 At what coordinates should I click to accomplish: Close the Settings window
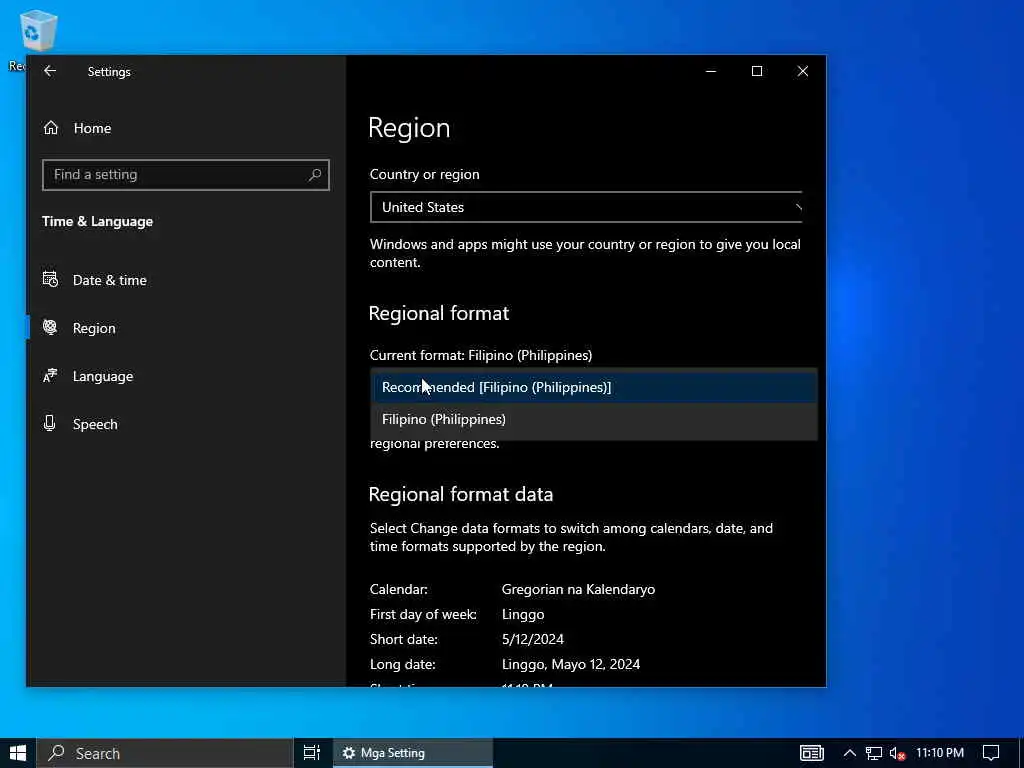pyautogui.click(x=803, y=71)
